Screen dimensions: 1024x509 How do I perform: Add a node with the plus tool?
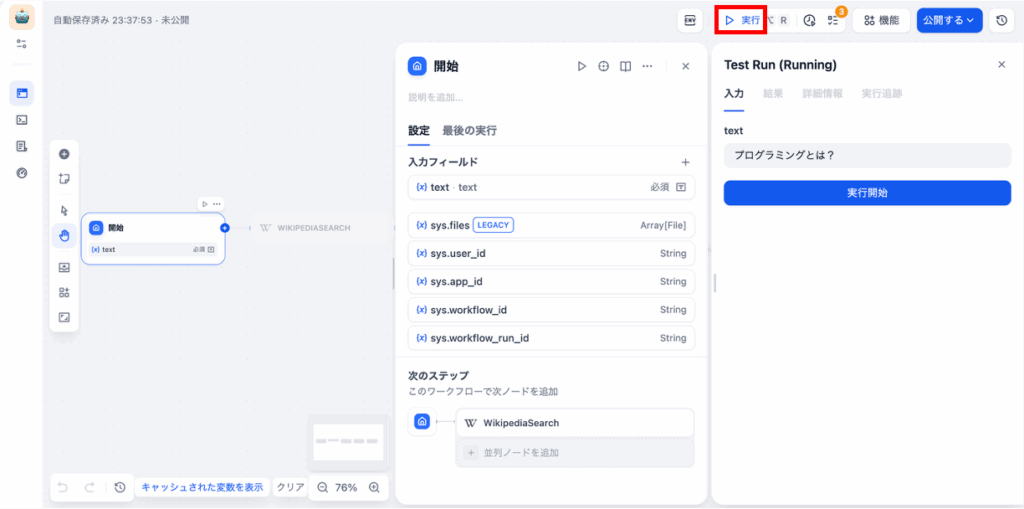[64, 154]
